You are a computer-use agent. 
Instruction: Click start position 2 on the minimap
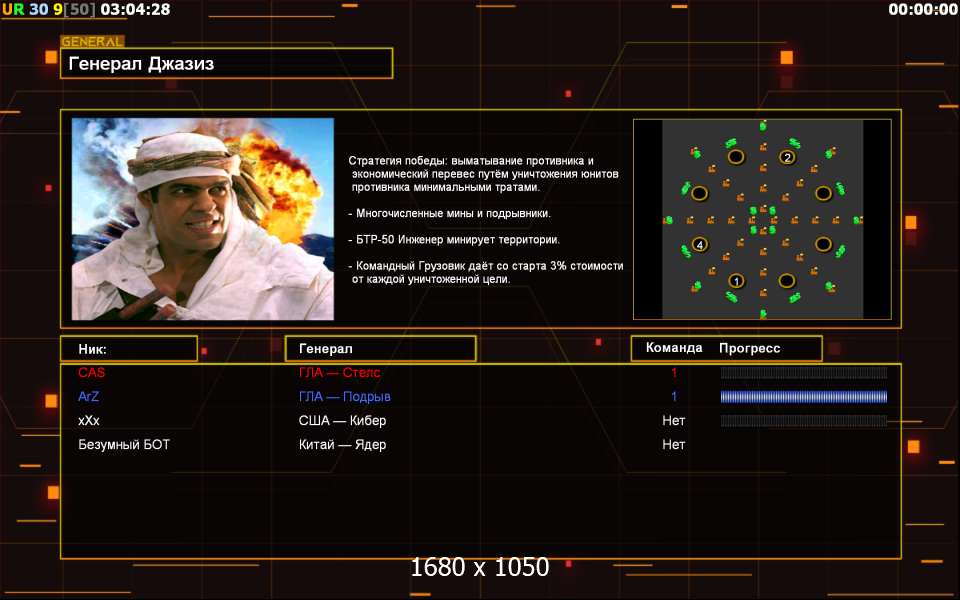click(x=787, y=157)
